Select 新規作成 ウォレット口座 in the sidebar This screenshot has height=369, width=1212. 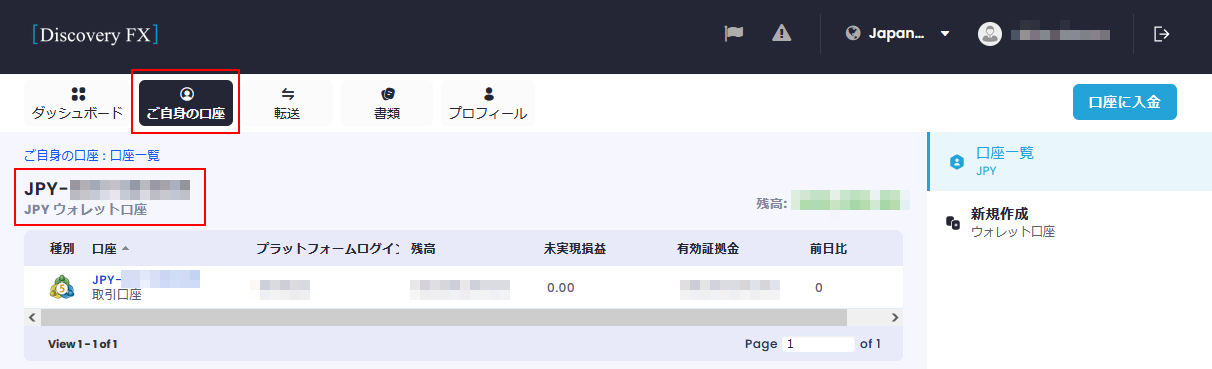point(1069,223)
